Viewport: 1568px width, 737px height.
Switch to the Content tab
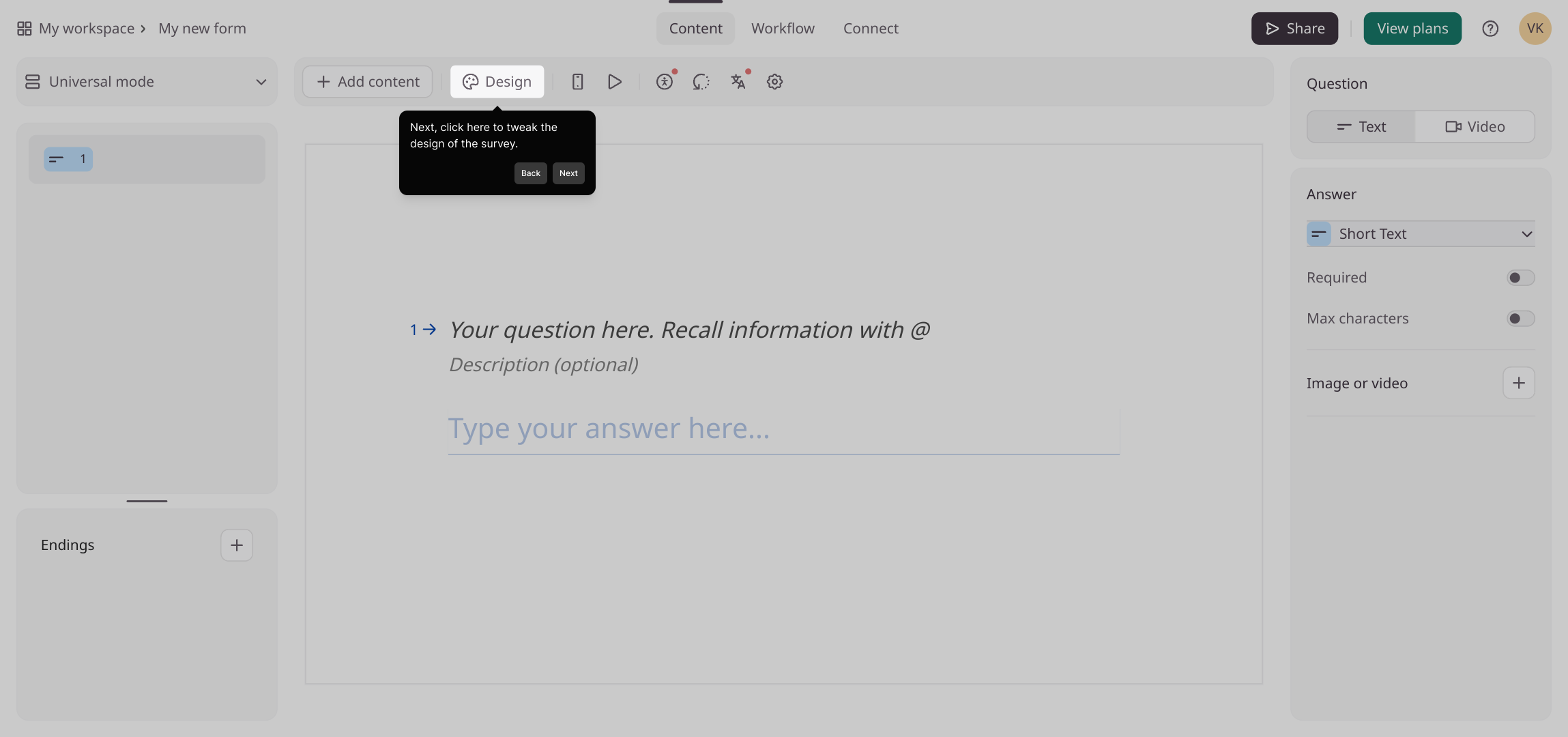tap(695, 29)
